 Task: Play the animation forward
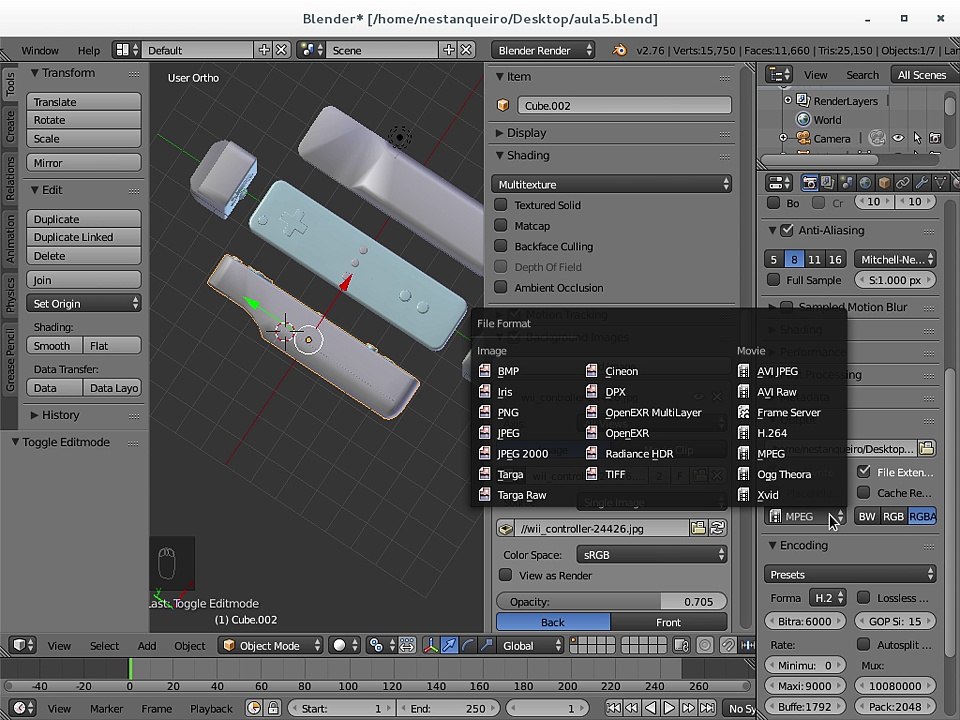[669, 708]
